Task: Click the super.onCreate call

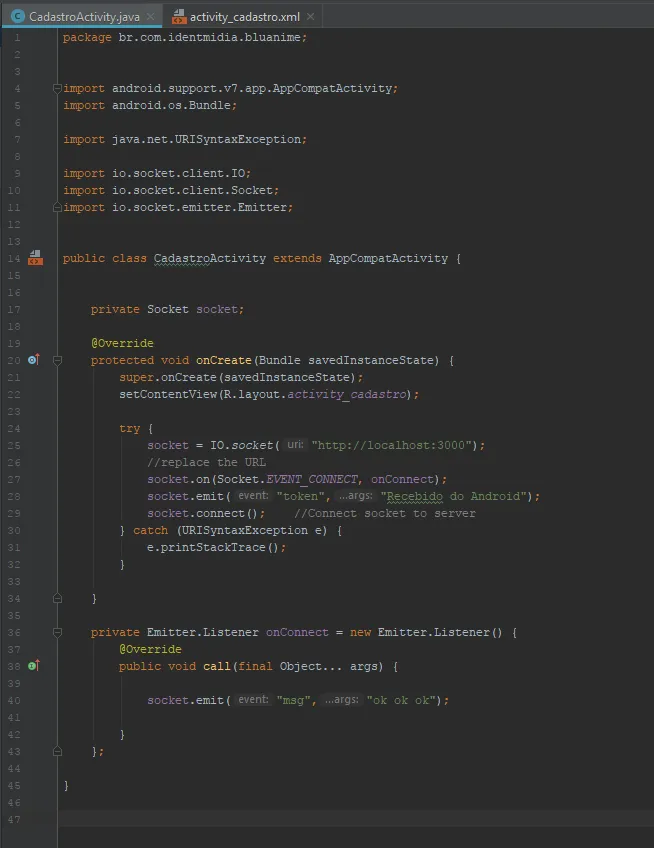Action: (x=241, y=377)
